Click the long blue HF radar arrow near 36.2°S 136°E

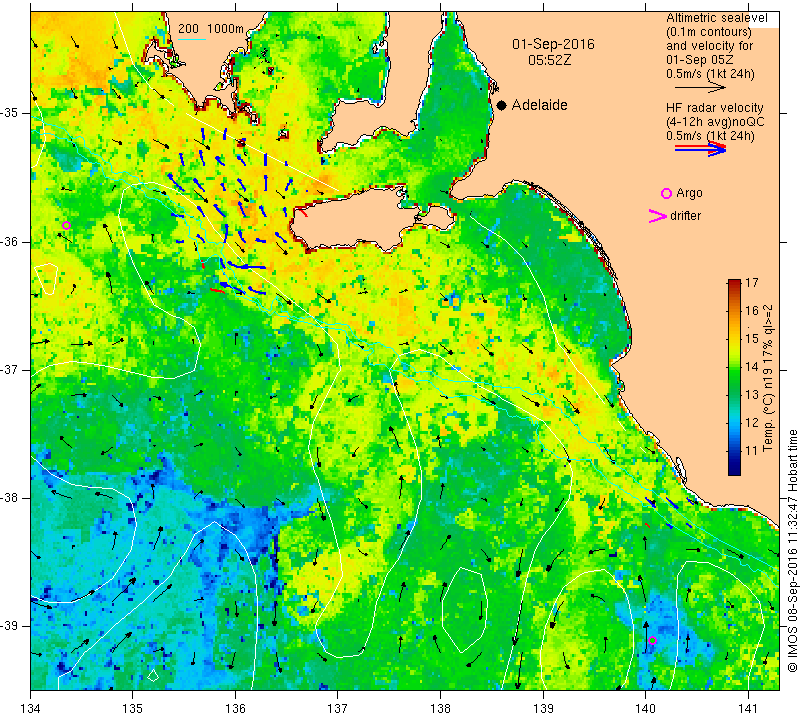(246, 266)
